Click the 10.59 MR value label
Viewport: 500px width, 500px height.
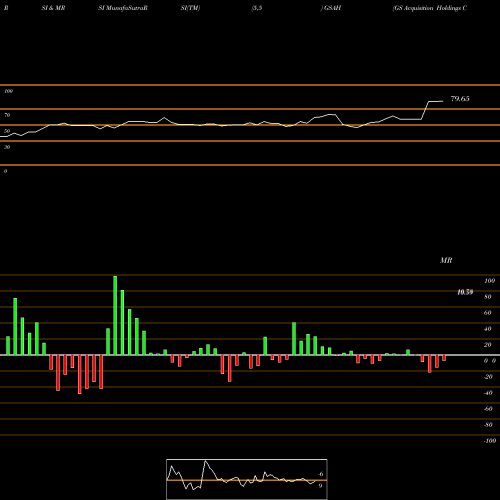tap(465, 292)
